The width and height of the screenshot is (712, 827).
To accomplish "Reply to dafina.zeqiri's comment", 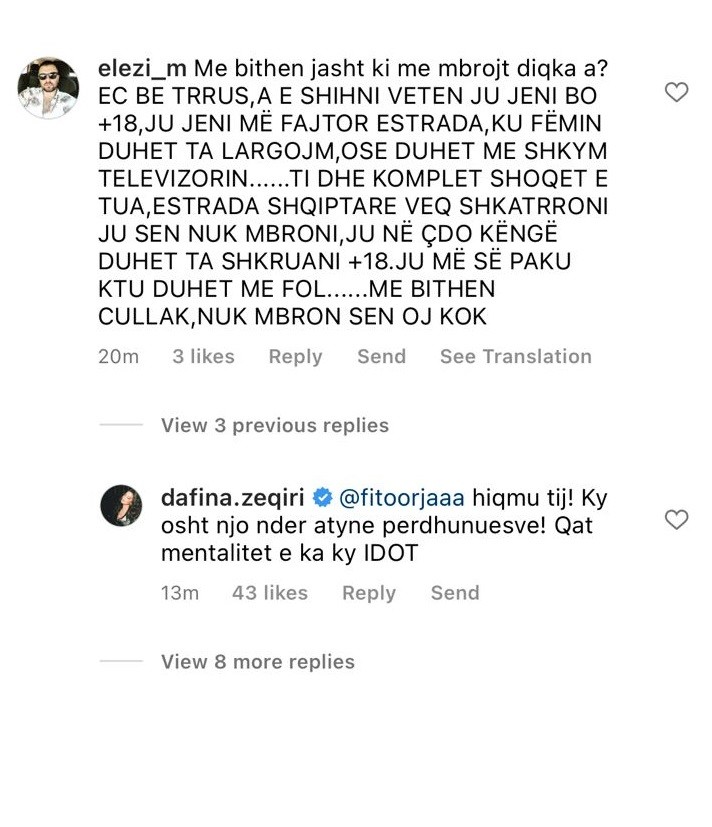I will 369,593.
